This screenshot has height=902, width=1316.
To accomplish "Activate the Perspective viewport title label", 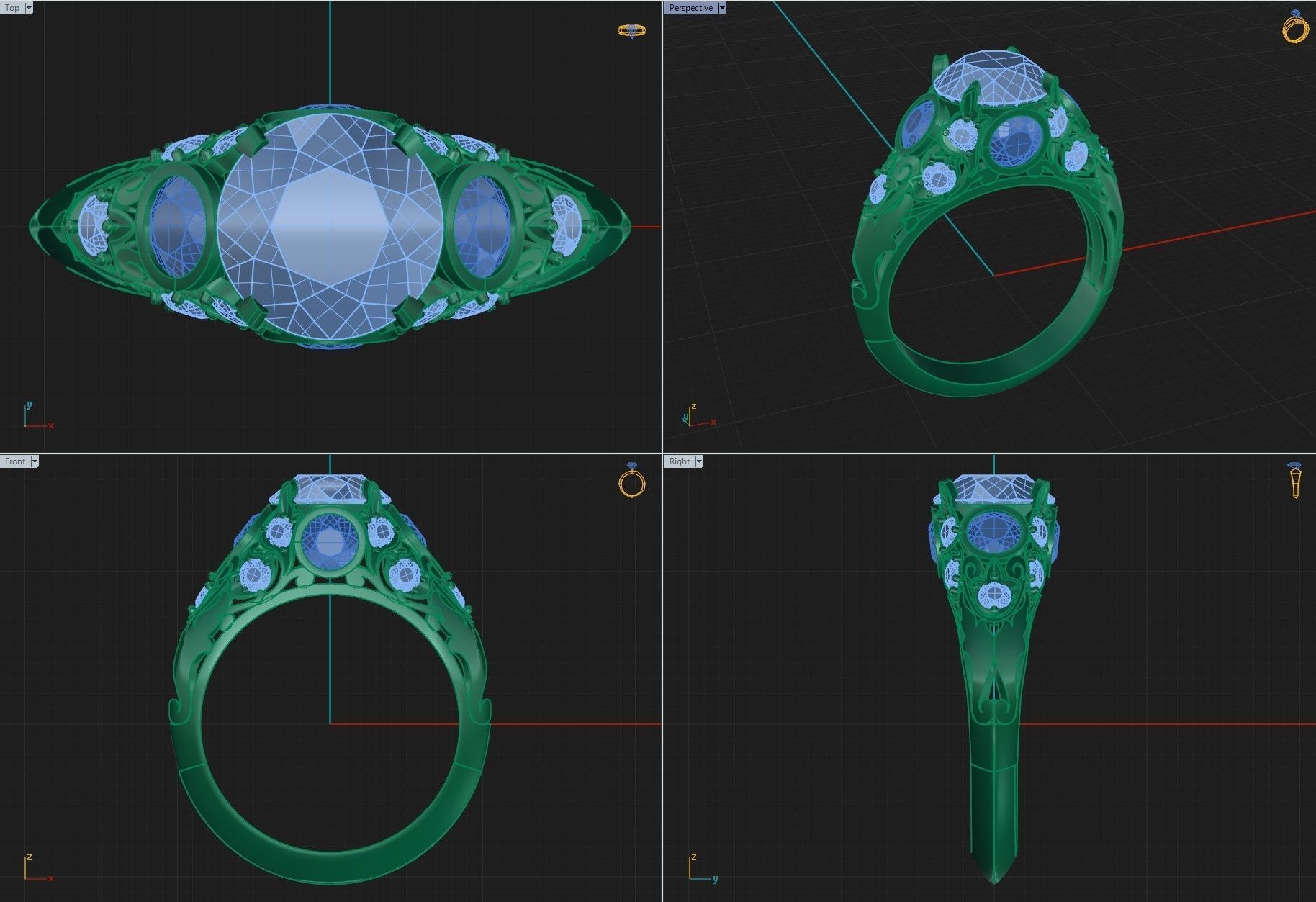I will [x=690, y=8].
